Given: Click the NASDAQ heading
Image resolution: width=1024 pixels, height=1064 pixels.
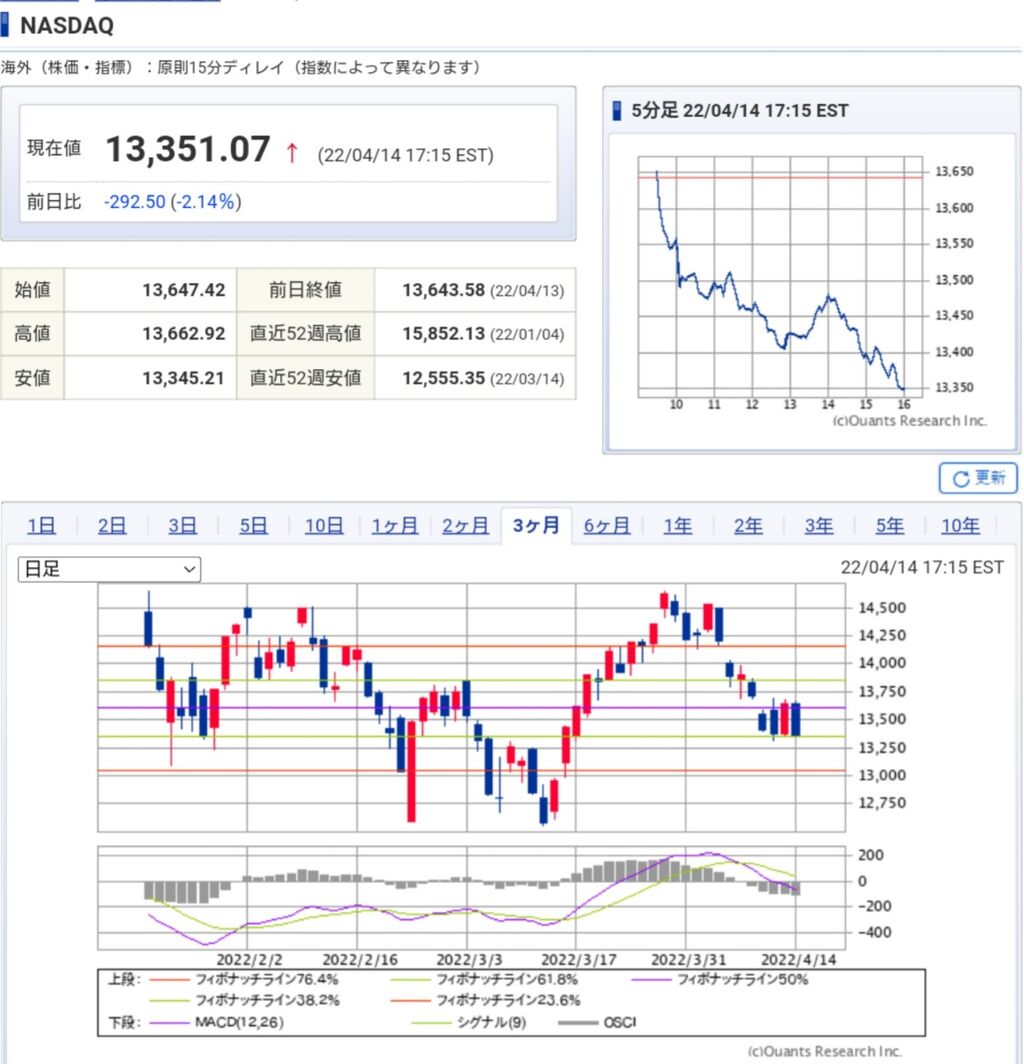Looking at the screenshot, I should pos(67,25).
